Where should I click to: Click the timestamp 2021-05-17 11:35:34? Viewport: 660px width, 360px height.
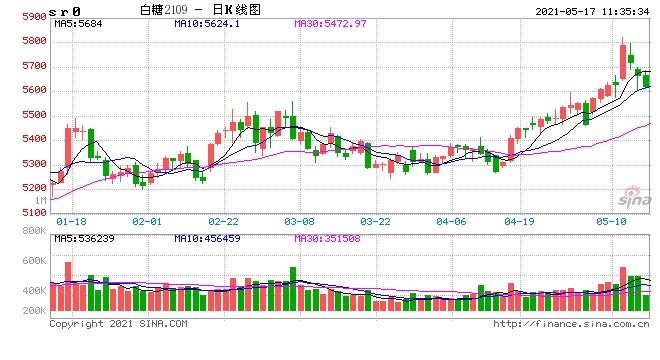(592, 11)
